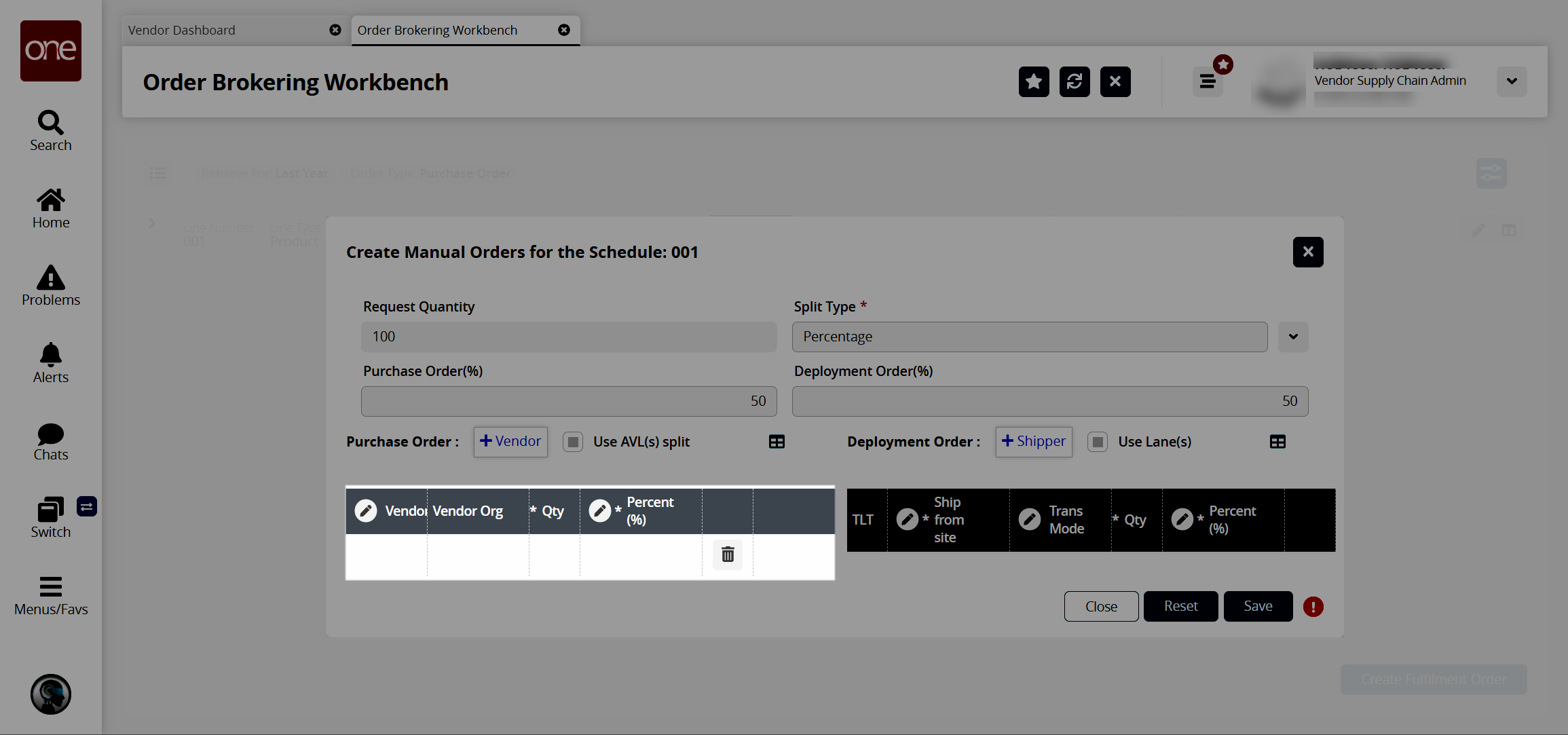This screenshot has height=735, width=1568.
Task: Add a vendor with +Vendor button
Action: point(510,442)
